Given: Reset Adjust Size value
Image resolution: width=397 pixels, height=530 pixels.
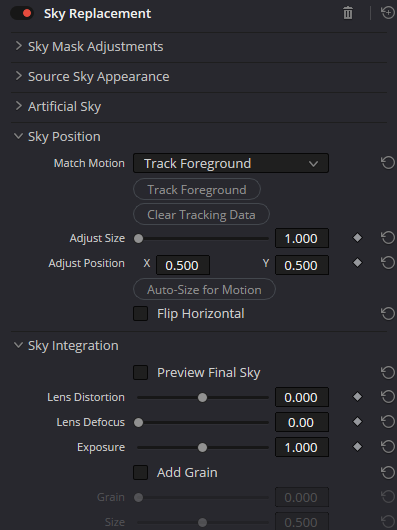Looking at the screenshot, I should click(x=388, y=238).
